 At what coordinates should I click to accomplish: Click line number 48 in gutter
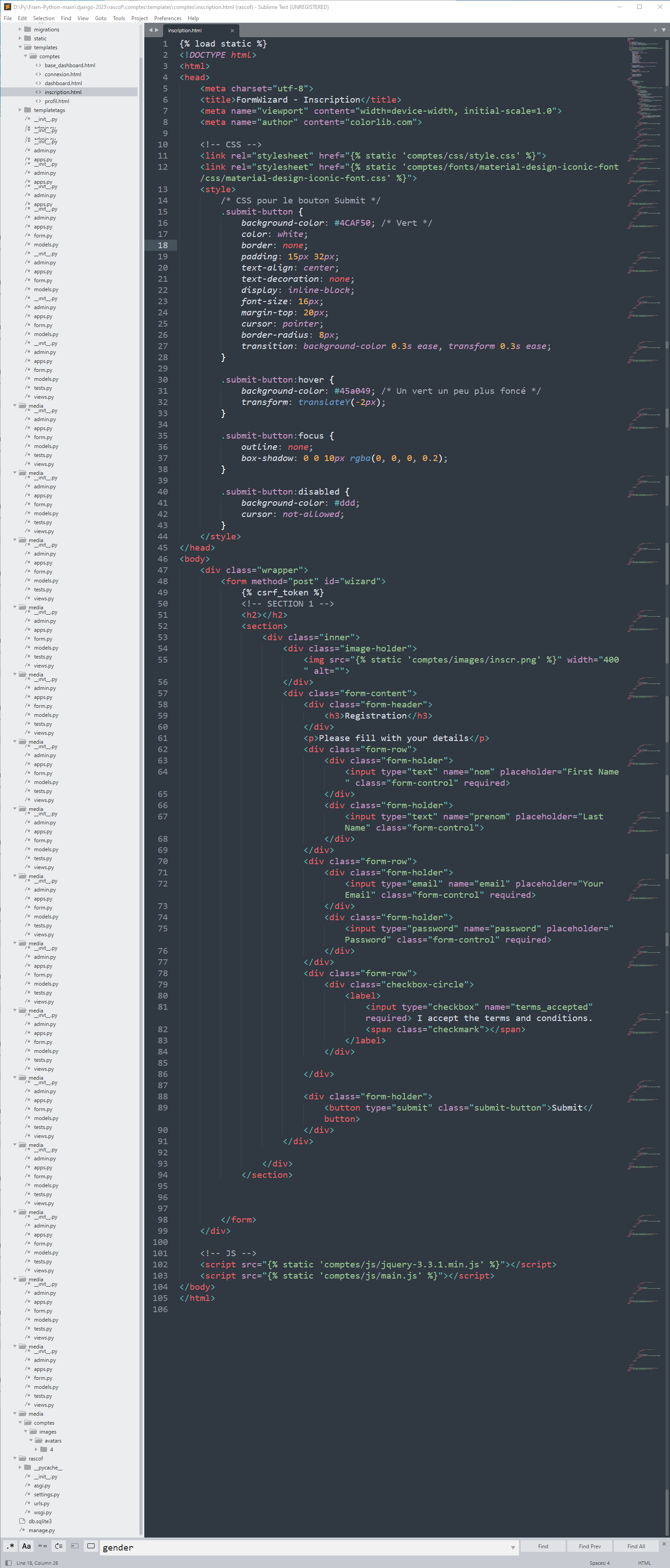163,582
